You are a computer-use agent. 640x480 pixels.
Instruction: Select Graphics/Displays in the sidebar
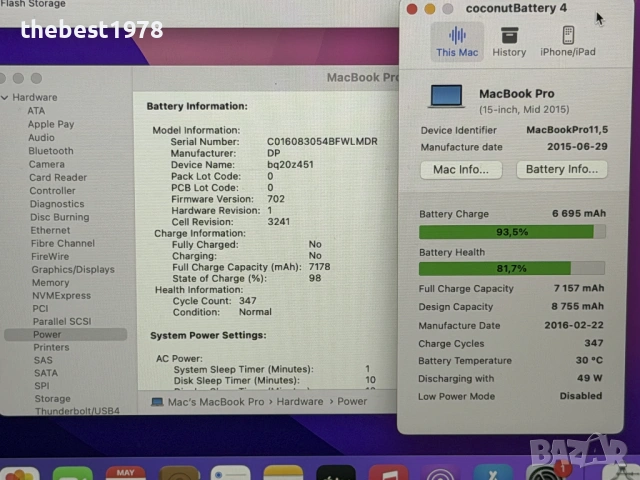[73, 269]
